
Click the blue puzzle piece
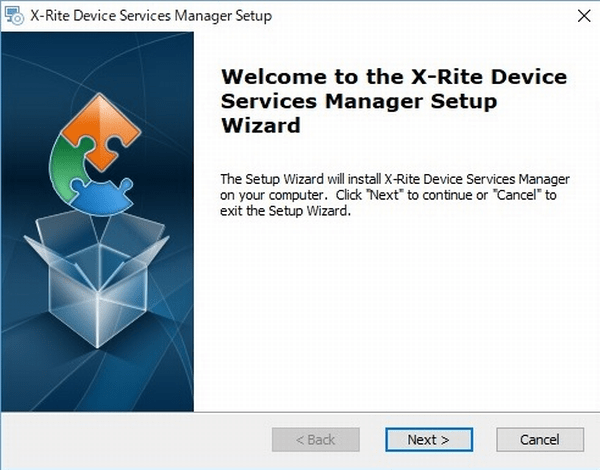111,197
